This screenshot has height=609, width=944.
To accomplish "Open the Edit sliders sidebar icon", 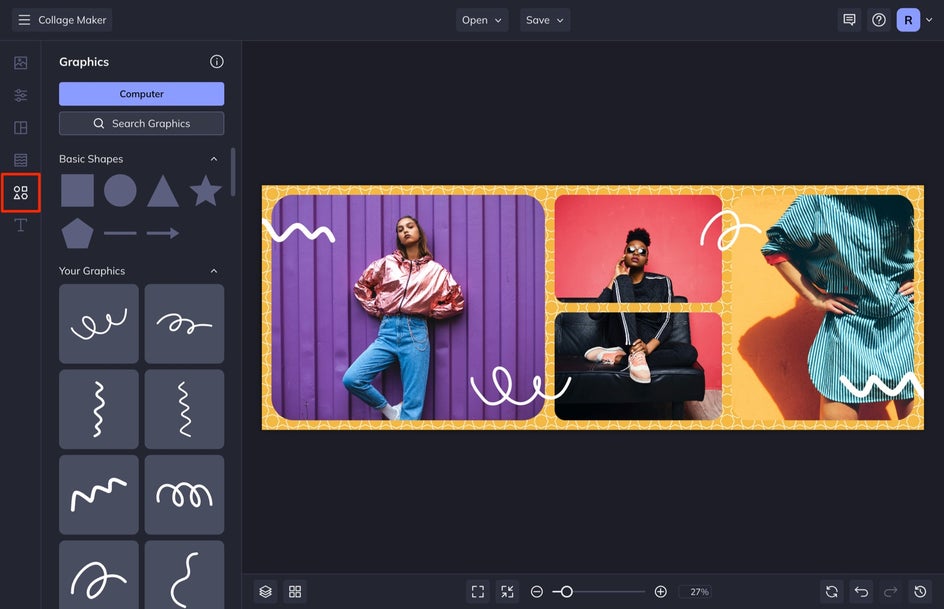I will click(20, 95).
